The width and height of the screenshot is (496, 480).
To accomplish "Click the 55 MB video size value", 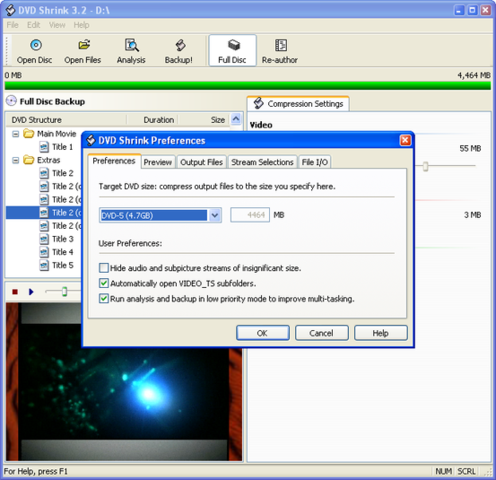I will tap(470, 148).
